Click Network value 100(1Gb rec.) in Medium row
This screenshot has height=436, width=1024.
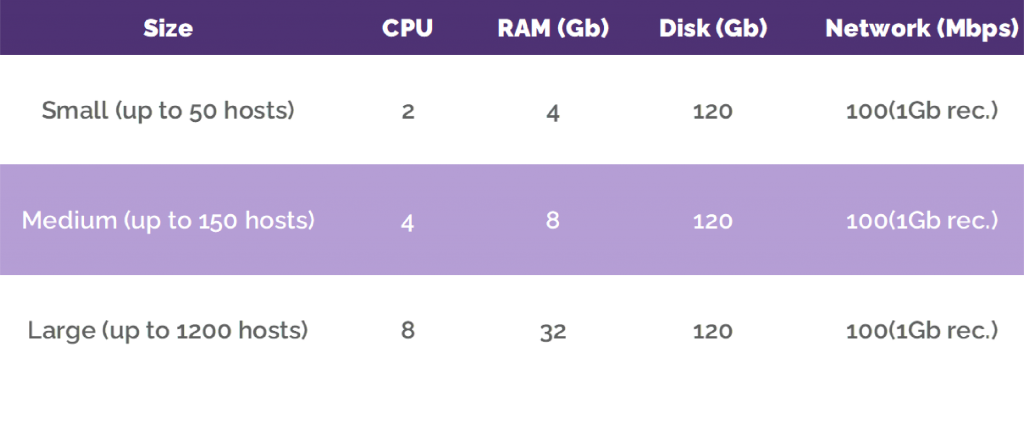coord(922,222)
